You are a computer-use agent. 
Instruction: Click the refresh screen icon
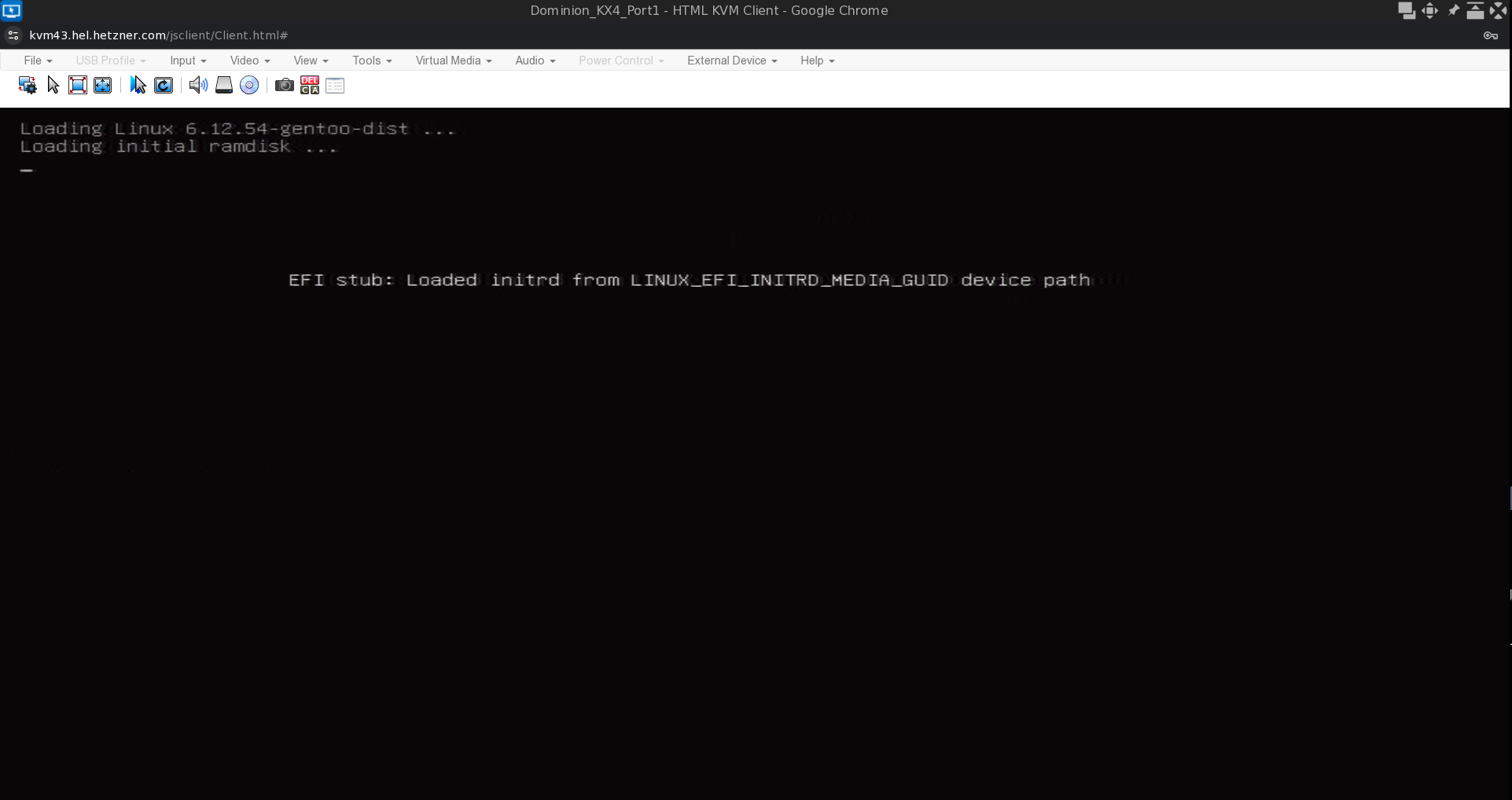164,85
